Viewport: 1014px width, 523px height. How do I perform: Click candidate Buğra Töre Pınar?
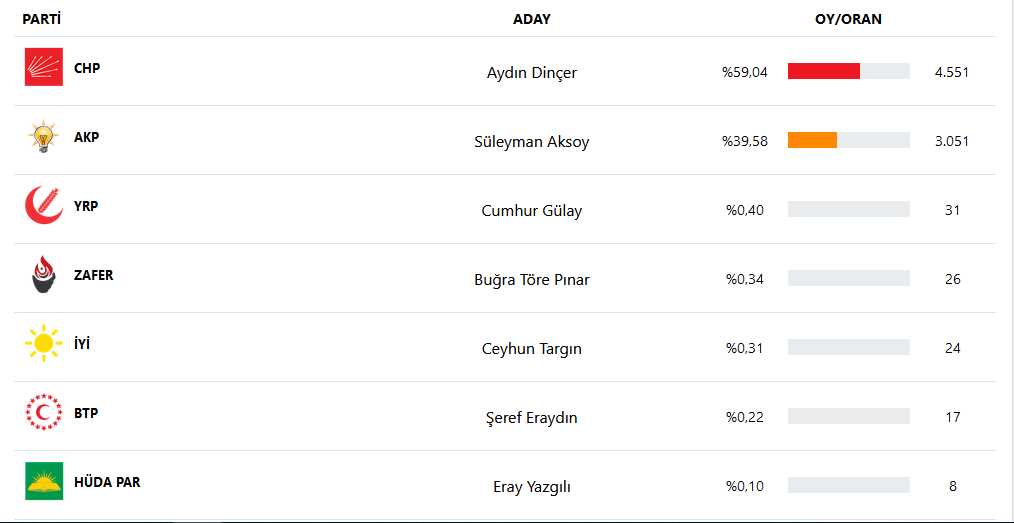(x=531, y=280)
